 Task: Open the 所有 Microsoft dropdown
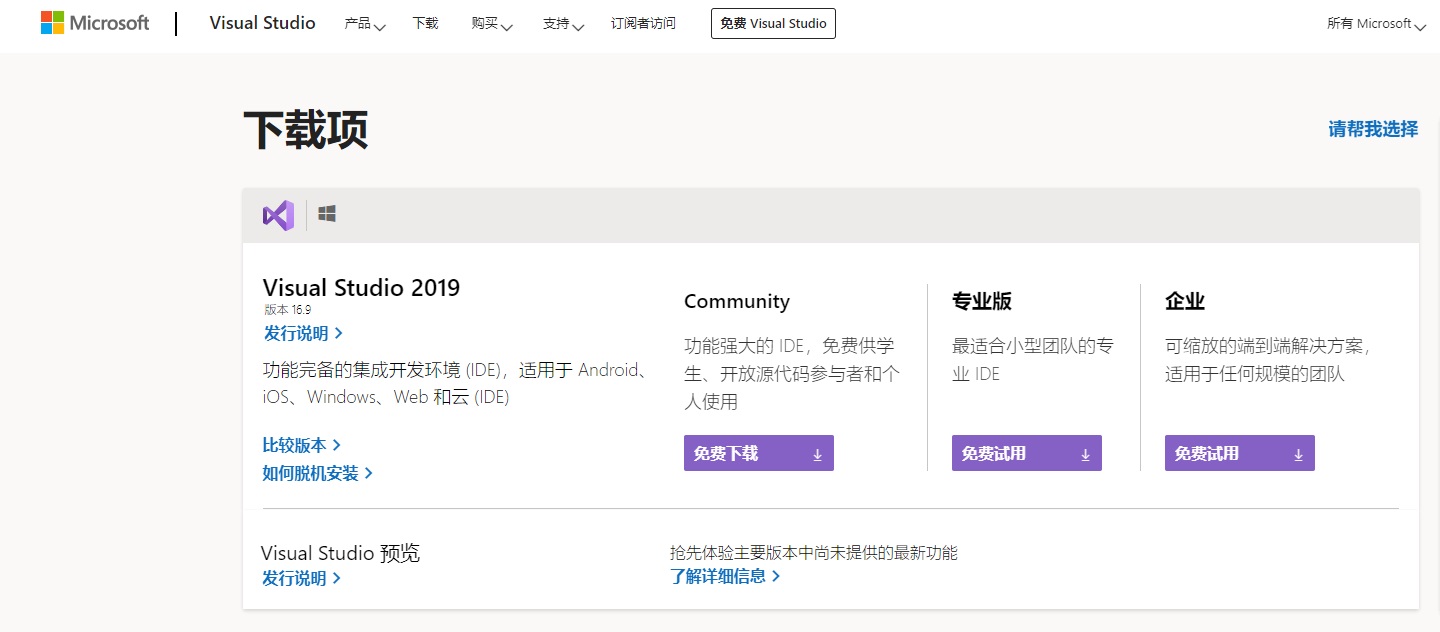(1375, 24)
